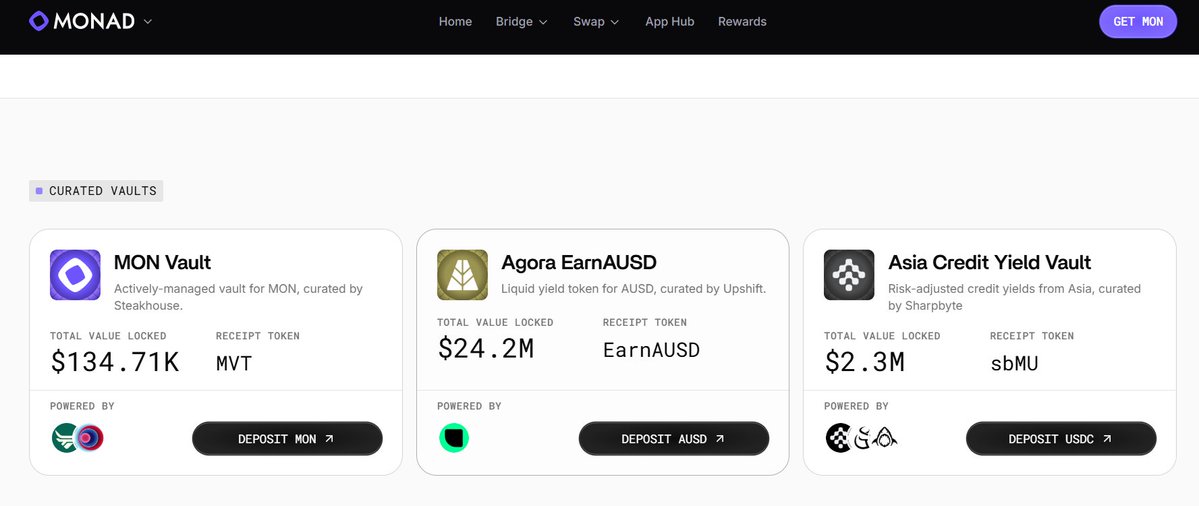Click the arrow icon on DEPOSIT USDC
Image resolution: width=1199 pixels, height=506 pixels.
[1106, 439]
